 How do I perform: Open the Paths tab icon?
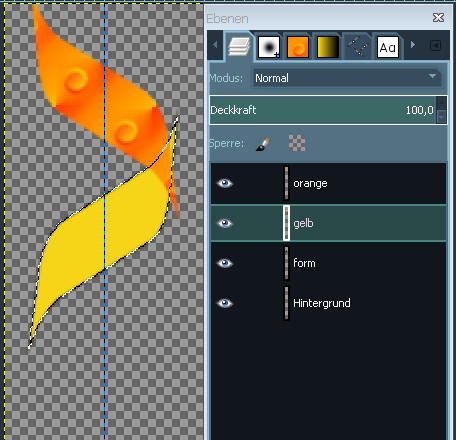[357, 47]
